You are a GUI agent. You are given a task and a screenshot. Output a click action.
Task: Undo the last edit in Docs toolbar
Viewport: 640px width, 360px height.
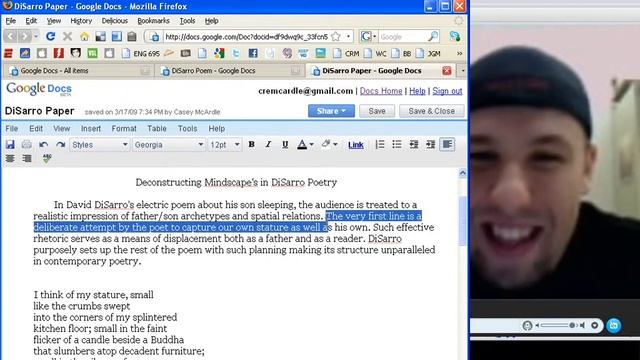point(44,144)
